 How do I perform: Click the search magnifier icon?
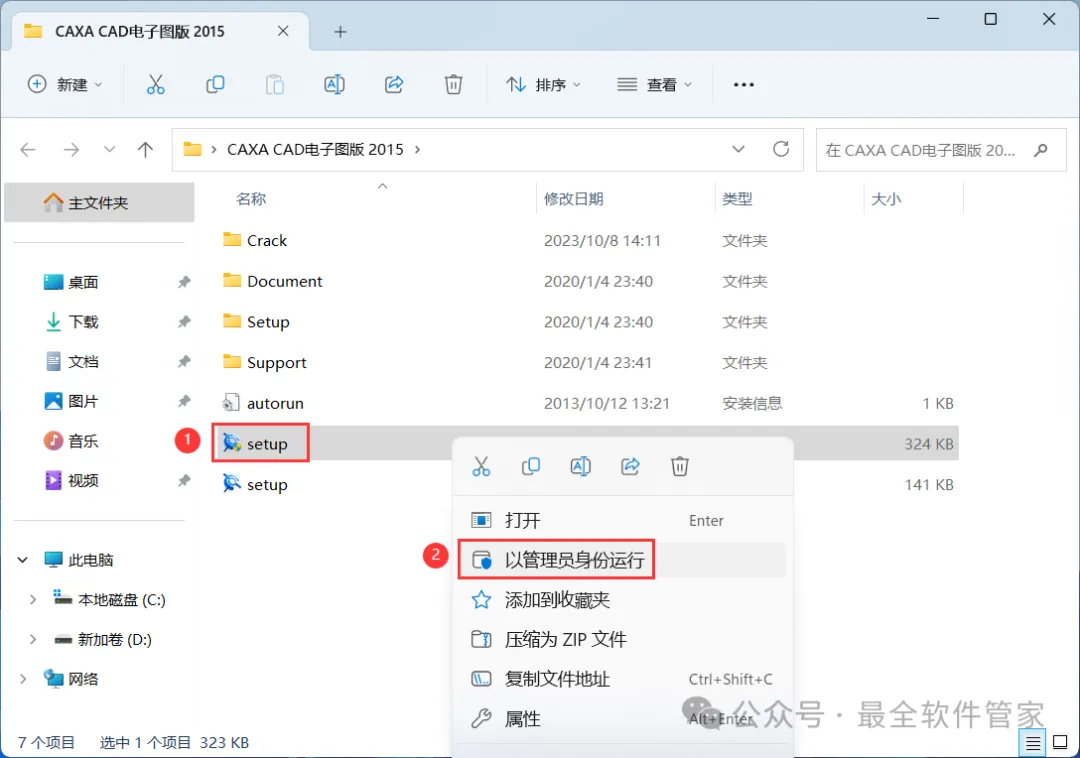1041,149
